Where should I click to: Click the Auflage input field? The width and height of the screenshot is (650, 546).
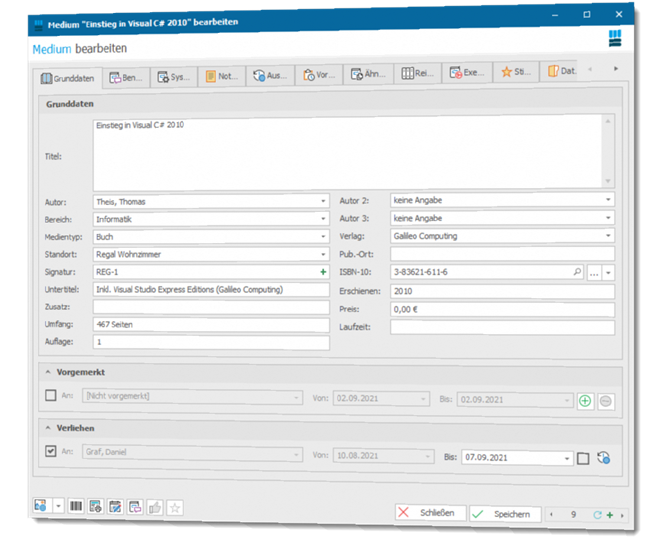[211, 342]
